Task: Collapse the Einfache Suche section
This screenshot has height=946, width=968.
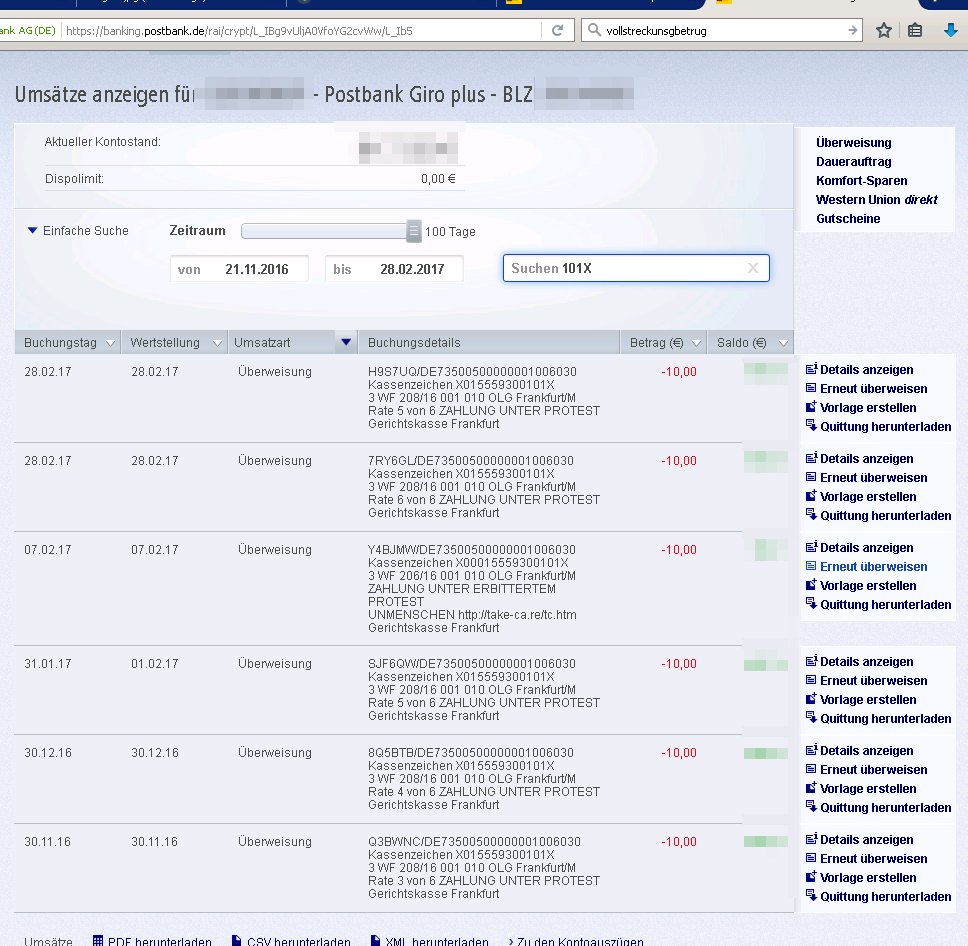Action: tap(33, 231)
